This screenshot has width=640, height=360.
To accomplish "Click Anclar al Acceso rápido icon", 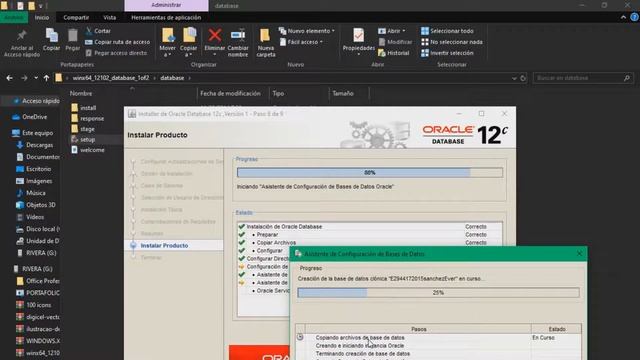I will [x=22, y=36].
